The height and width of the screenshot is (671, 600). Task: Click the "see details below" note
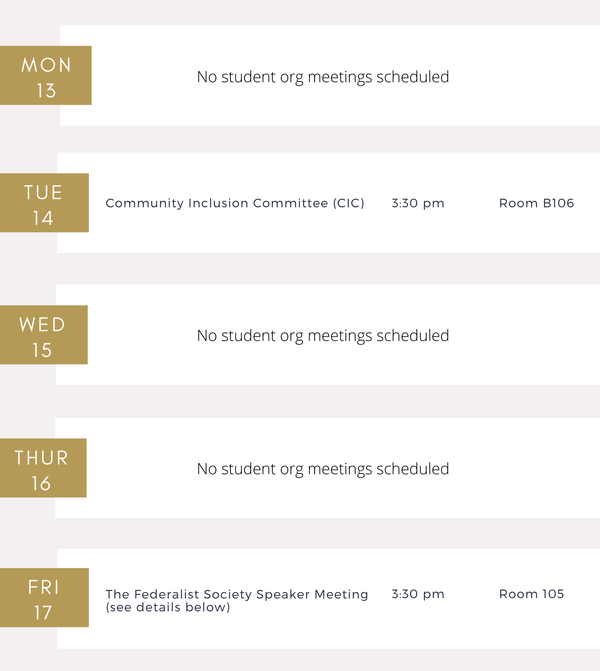[x=168, y=607]
